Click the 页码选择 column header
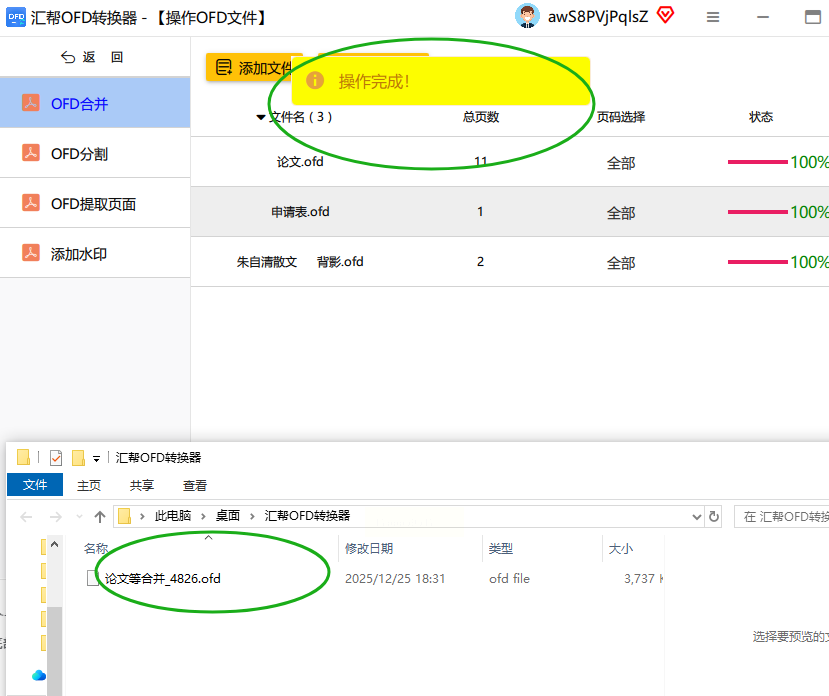 (x=621, y=117)
